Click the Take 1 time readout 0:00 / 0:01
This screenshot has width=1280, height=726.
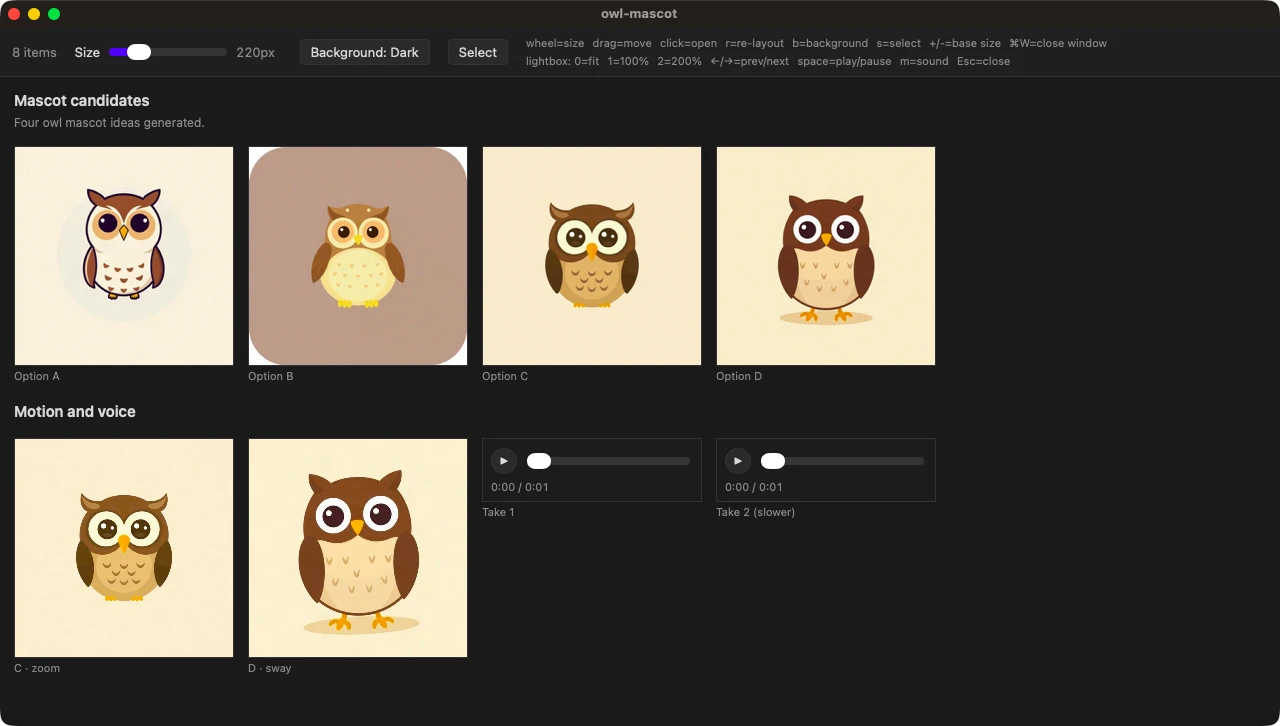(x=520, y=487)
